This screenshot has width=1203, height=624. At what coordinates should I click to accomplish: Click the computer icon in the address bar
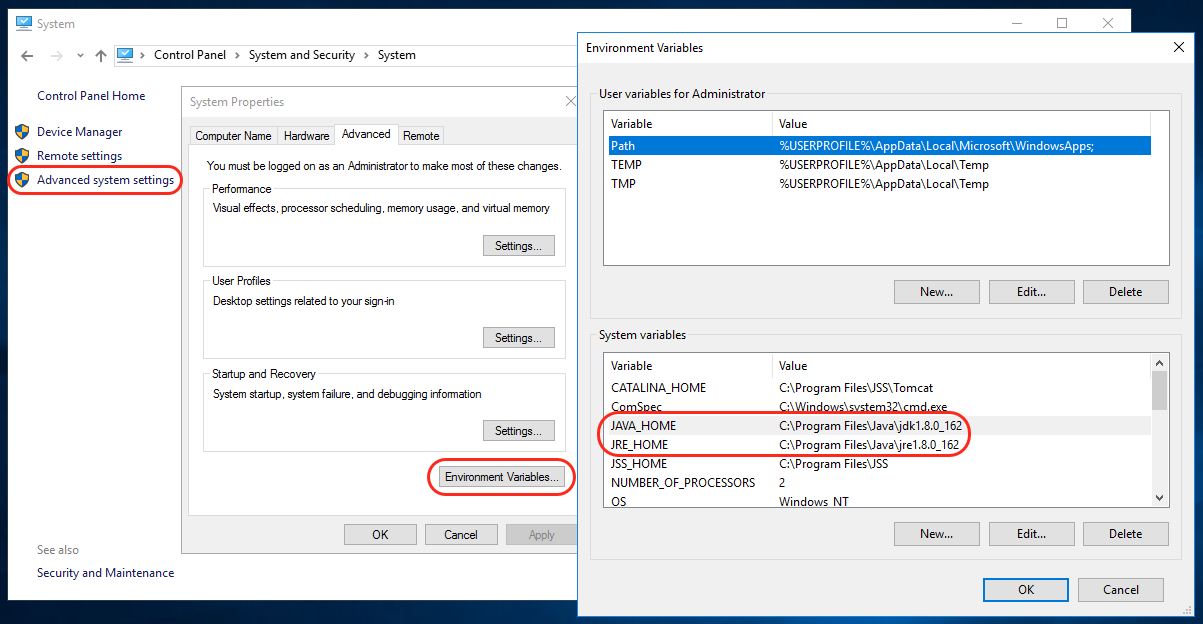pyautogui.click(x=124, y=55)
